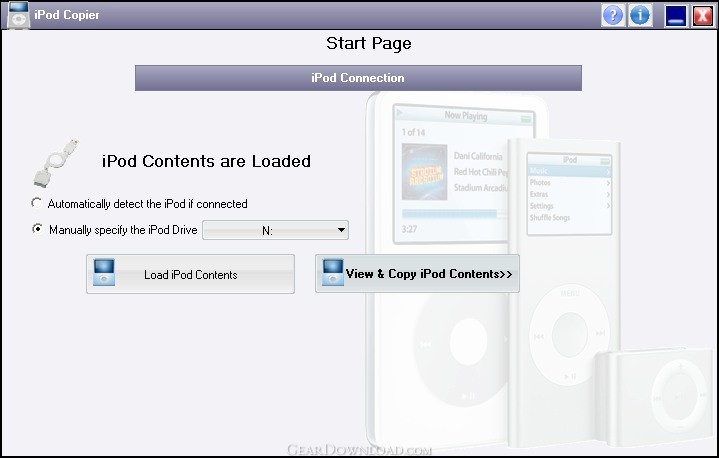Click the 'iPod Contents are Loaded' status text
This screenshot has height=458, width=719.
(206, 161)
